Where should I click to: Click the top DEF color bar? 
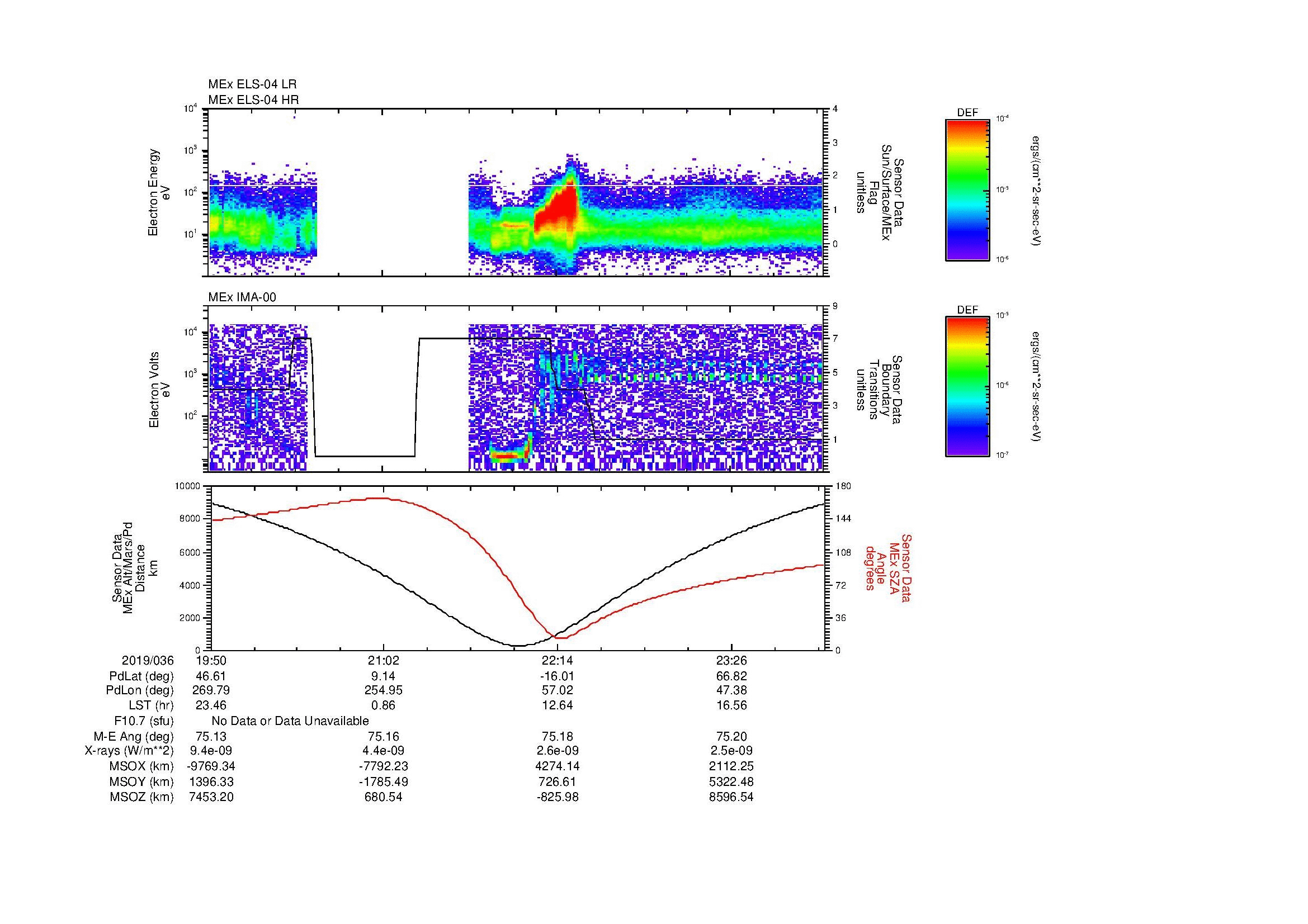tap(967, 189)
